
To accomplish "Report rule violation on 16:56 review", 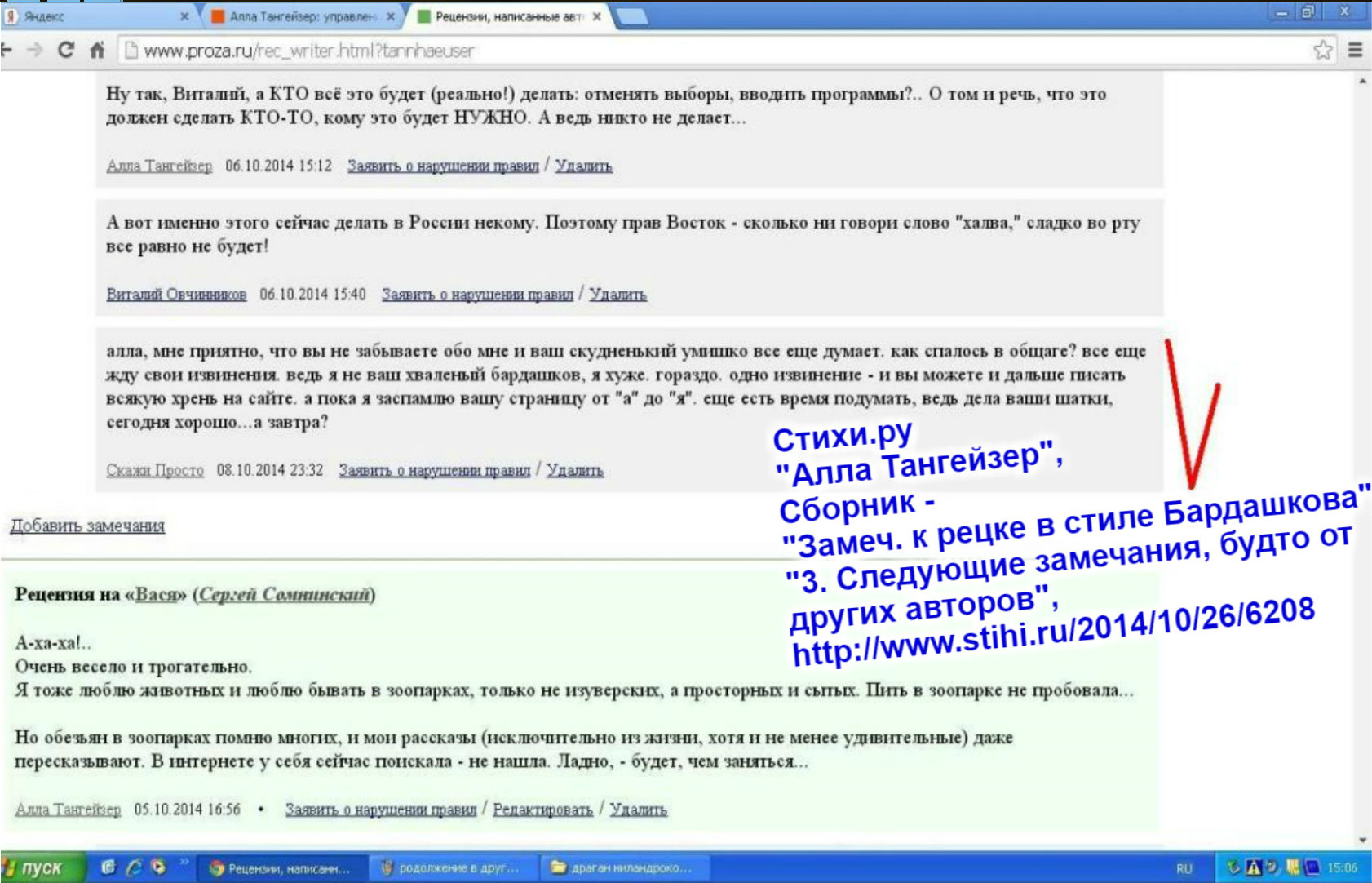I will click(x=381, y=809).
